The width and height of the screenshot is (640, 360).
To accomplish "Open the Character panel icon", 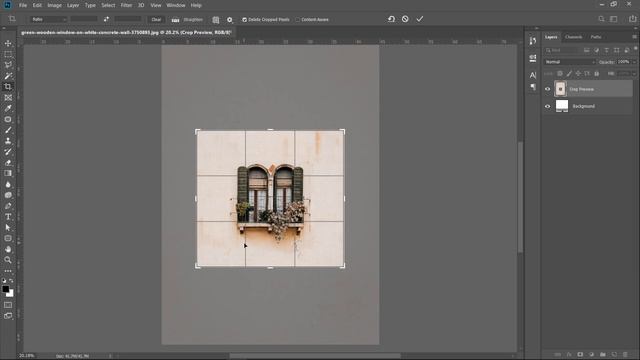I will click(x=533, y=75).
